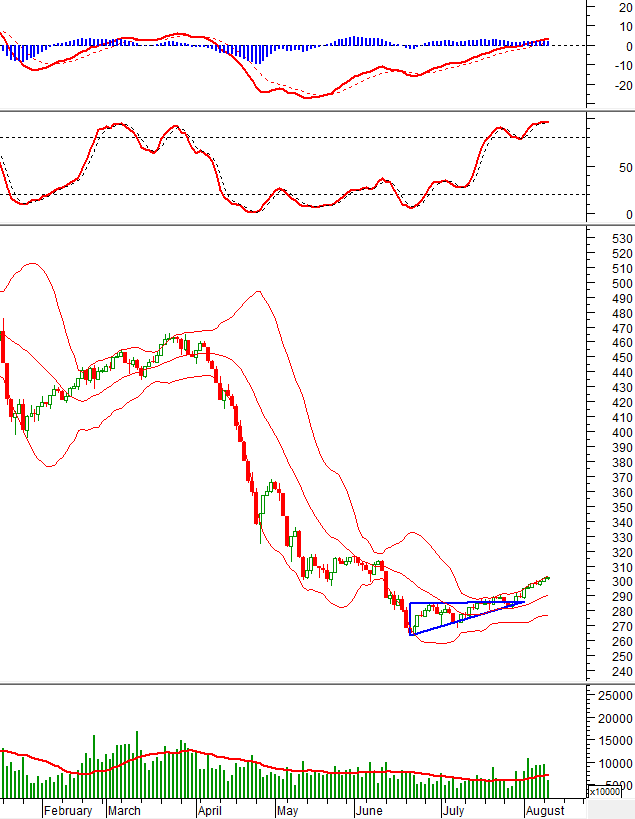Click the 390 price axis label
The height and width of the screenshot is (819, 635).
click(x=621, y=448)
